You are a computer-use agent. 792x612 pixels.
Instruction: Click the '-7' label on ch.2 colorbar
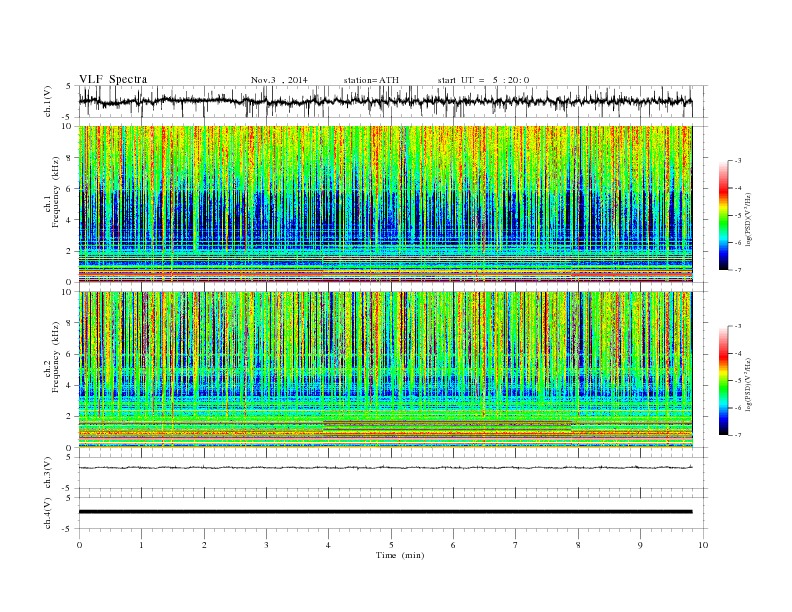pyautogui.click(x=738, y=435)
